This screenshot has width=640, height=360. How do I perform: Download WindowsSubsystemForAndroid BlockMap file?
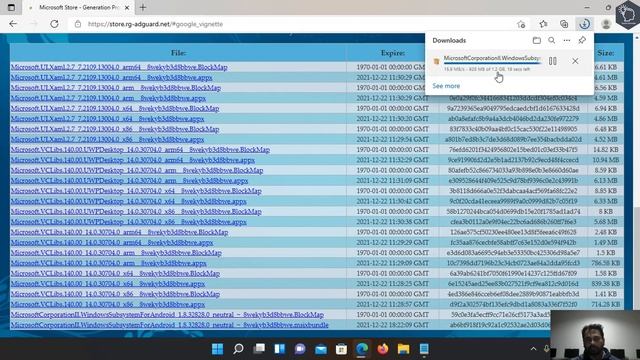[167, 315]
